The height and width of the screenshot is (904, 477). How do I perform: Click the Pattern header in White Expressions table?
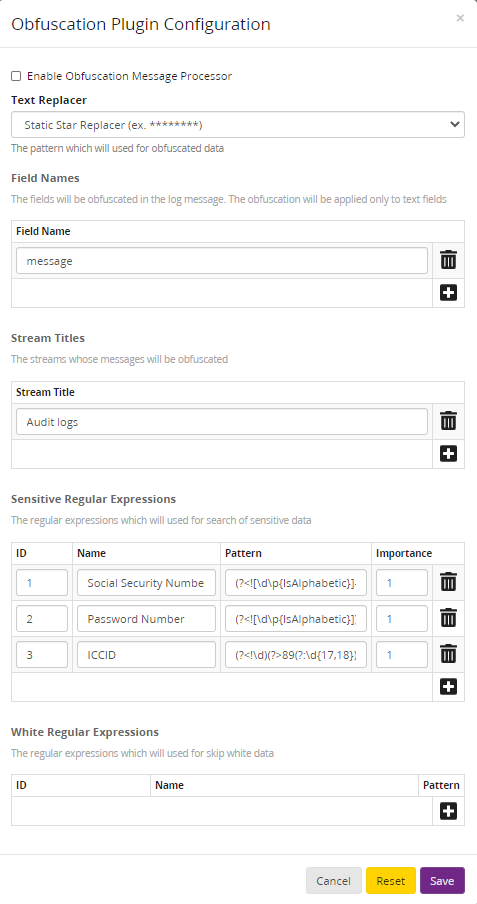click(x=441, y=785)
